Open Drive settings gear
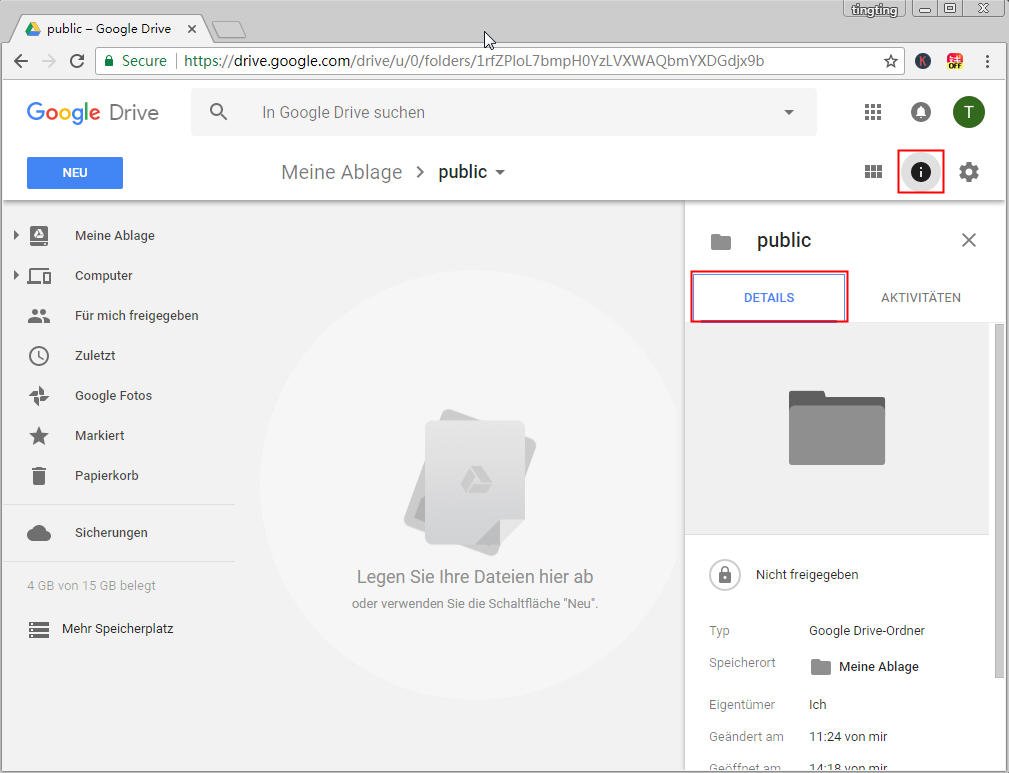The image size is (1009, 773). point(968,172)
